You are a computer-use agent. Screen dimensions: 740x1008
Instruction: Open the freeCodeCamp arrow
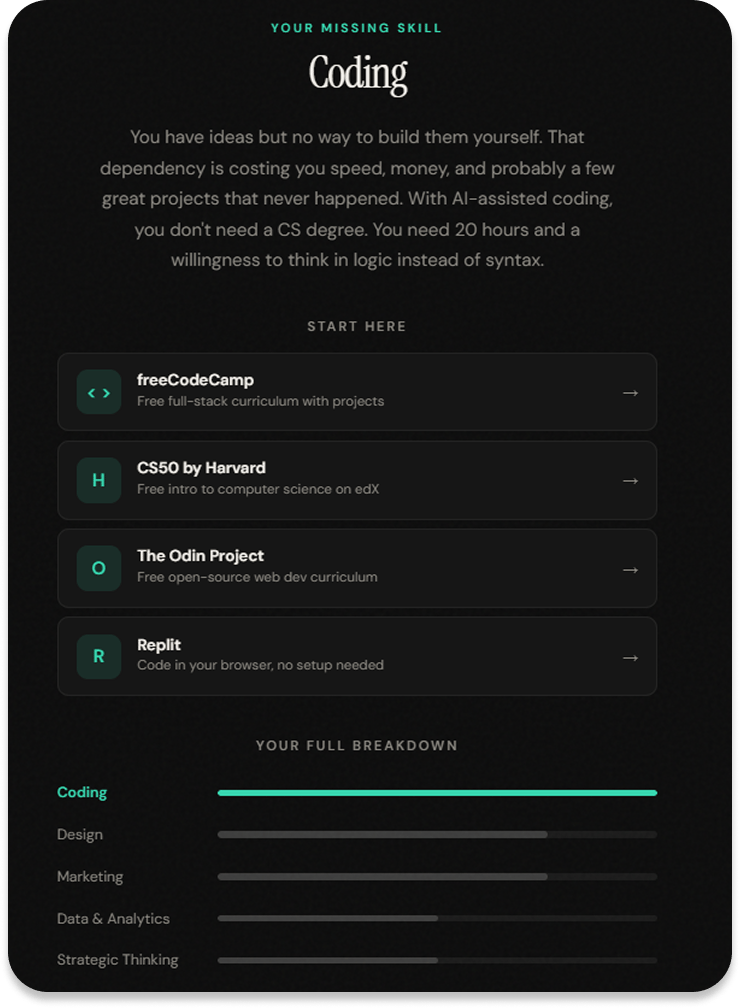click(x=630, y=393)
